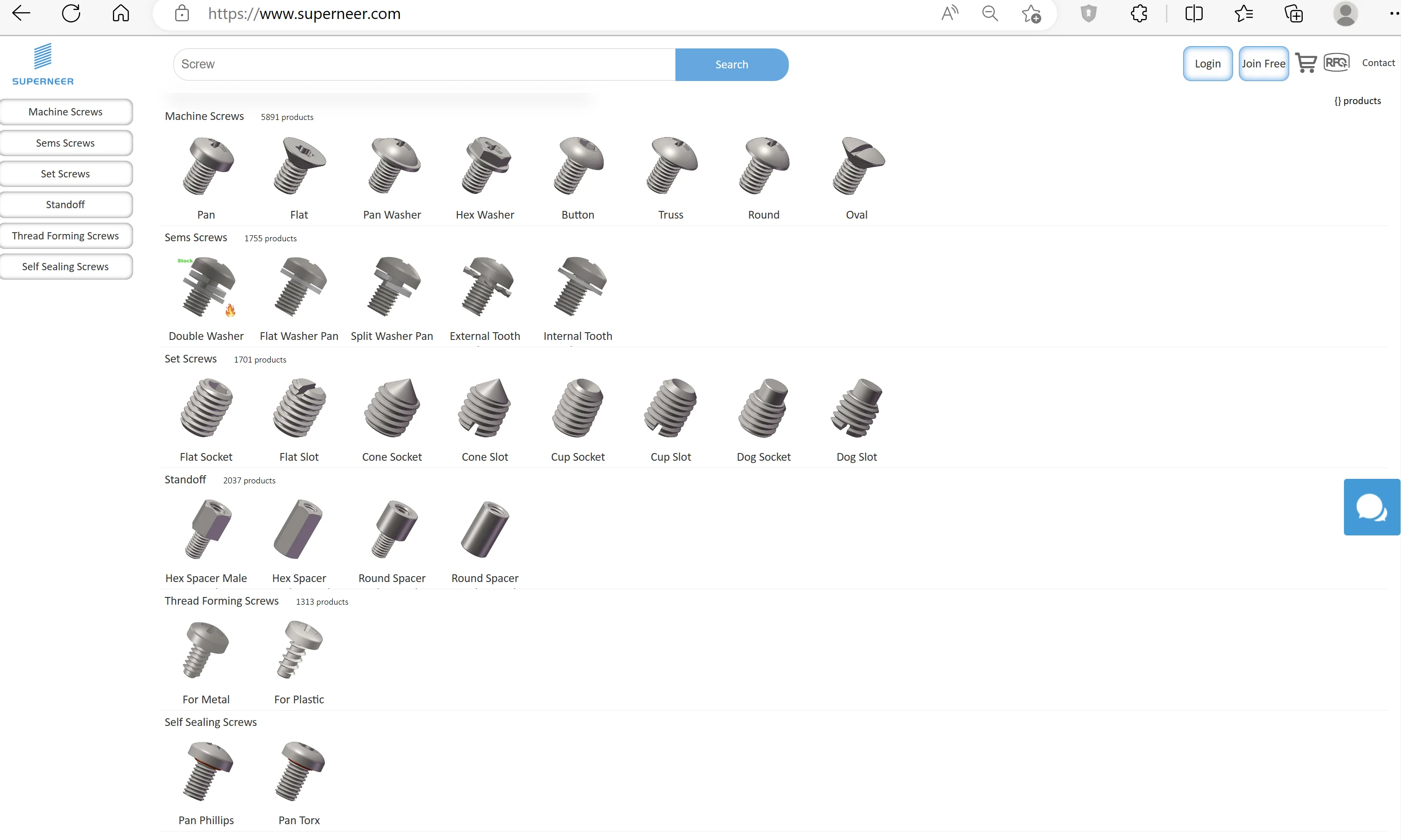1401x840 pixels.
Task: Add page to favorites star icon
Action: click(1031, 14)
